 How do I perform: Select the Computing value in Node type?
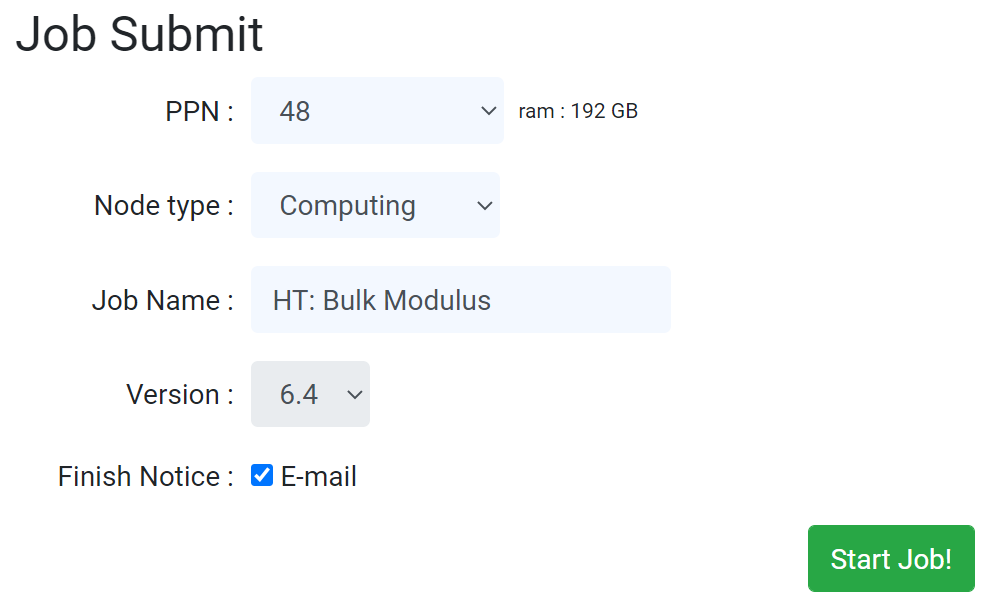[347, 206]
